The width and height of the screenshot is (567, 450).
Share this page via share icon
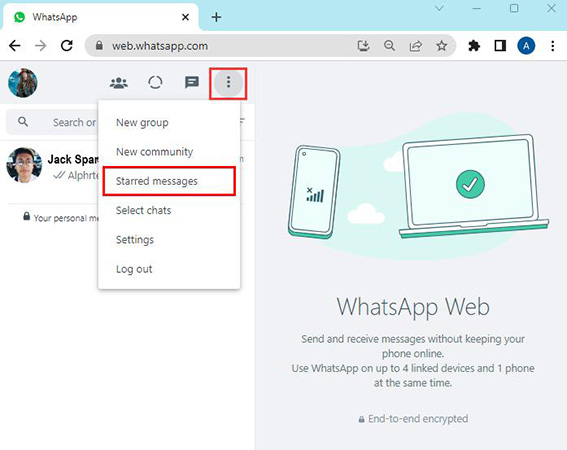pyautogui.click(x=415, y=46)
